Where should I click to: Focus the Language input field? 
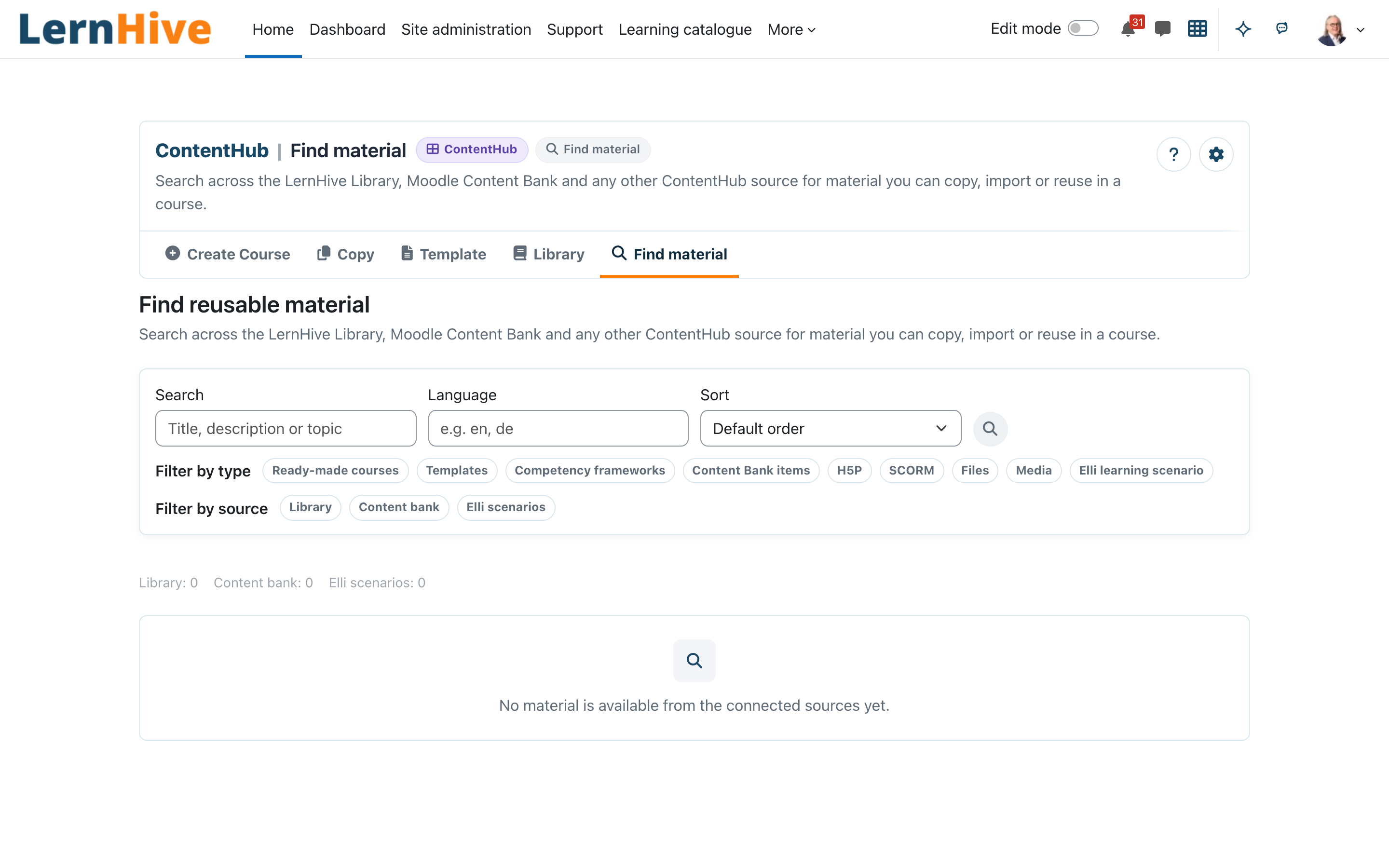pyautogui.click(x=558, y=429)
